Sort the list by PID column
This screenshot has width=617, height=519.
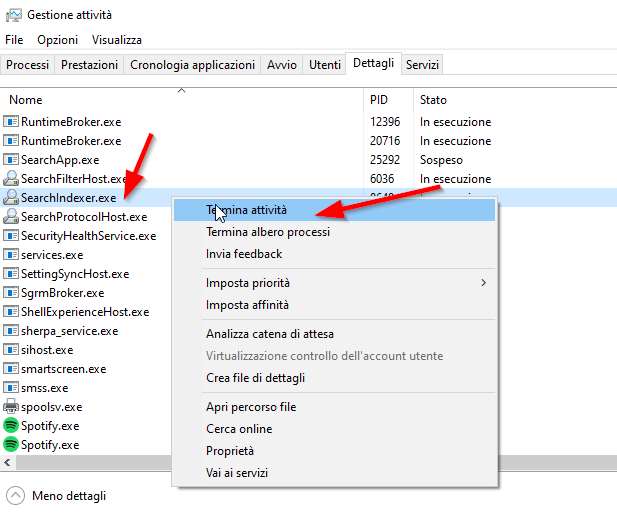[x=379, y=100]
